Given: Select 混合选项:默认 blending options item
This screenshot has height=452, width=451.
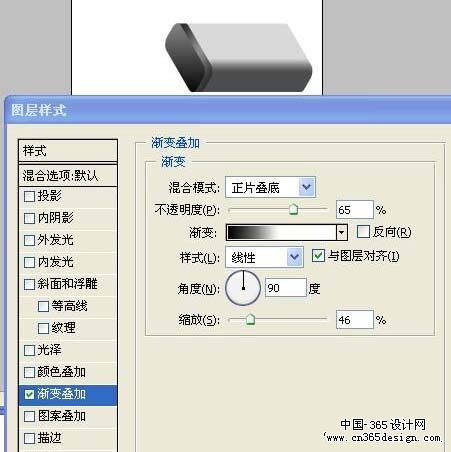Looking at the screenshot, I should click(x=68, y=175).
